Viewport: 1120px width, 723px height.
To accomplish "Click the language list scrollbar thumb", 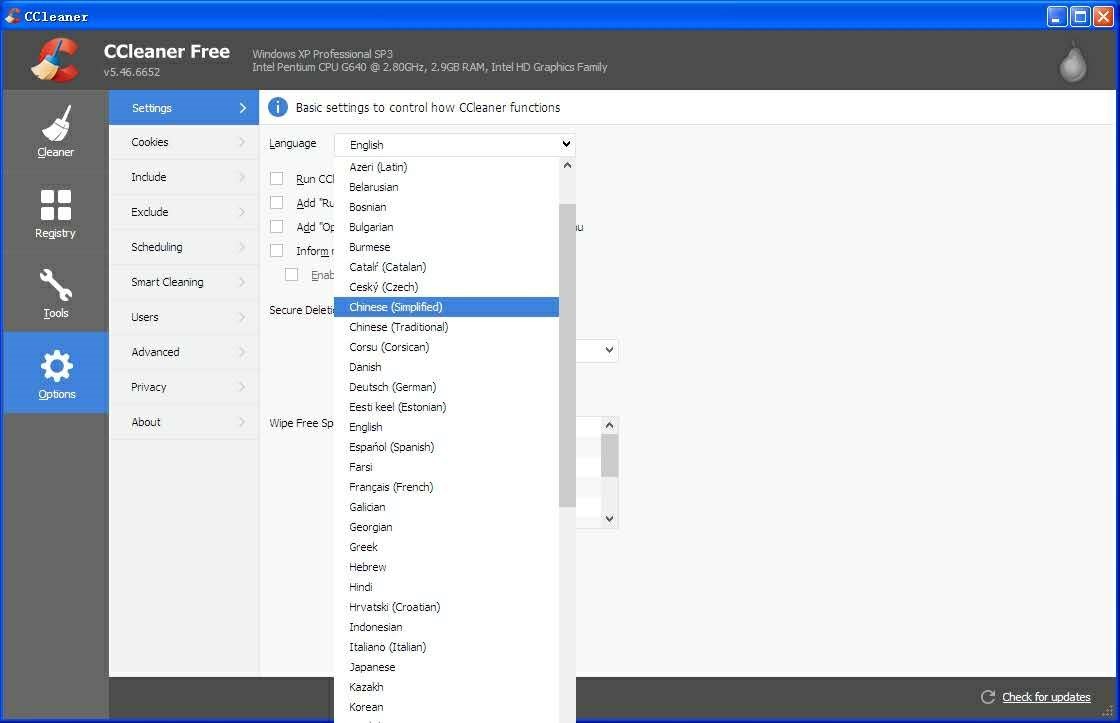I will tap(567, 355).
